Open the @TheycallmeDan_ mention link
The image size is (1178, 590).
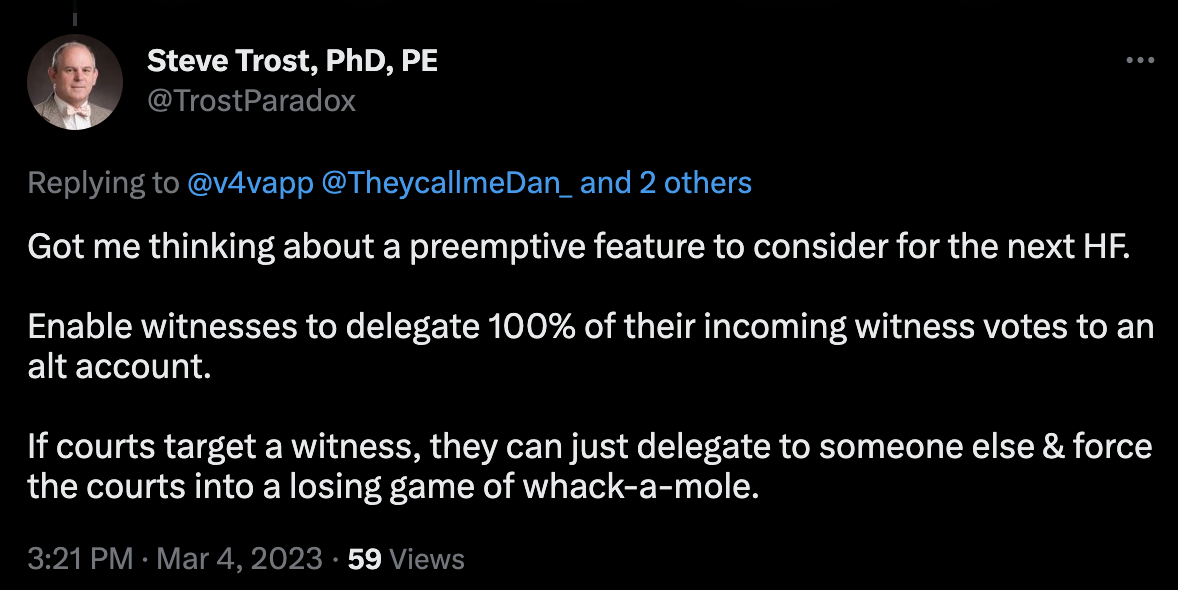446,183
